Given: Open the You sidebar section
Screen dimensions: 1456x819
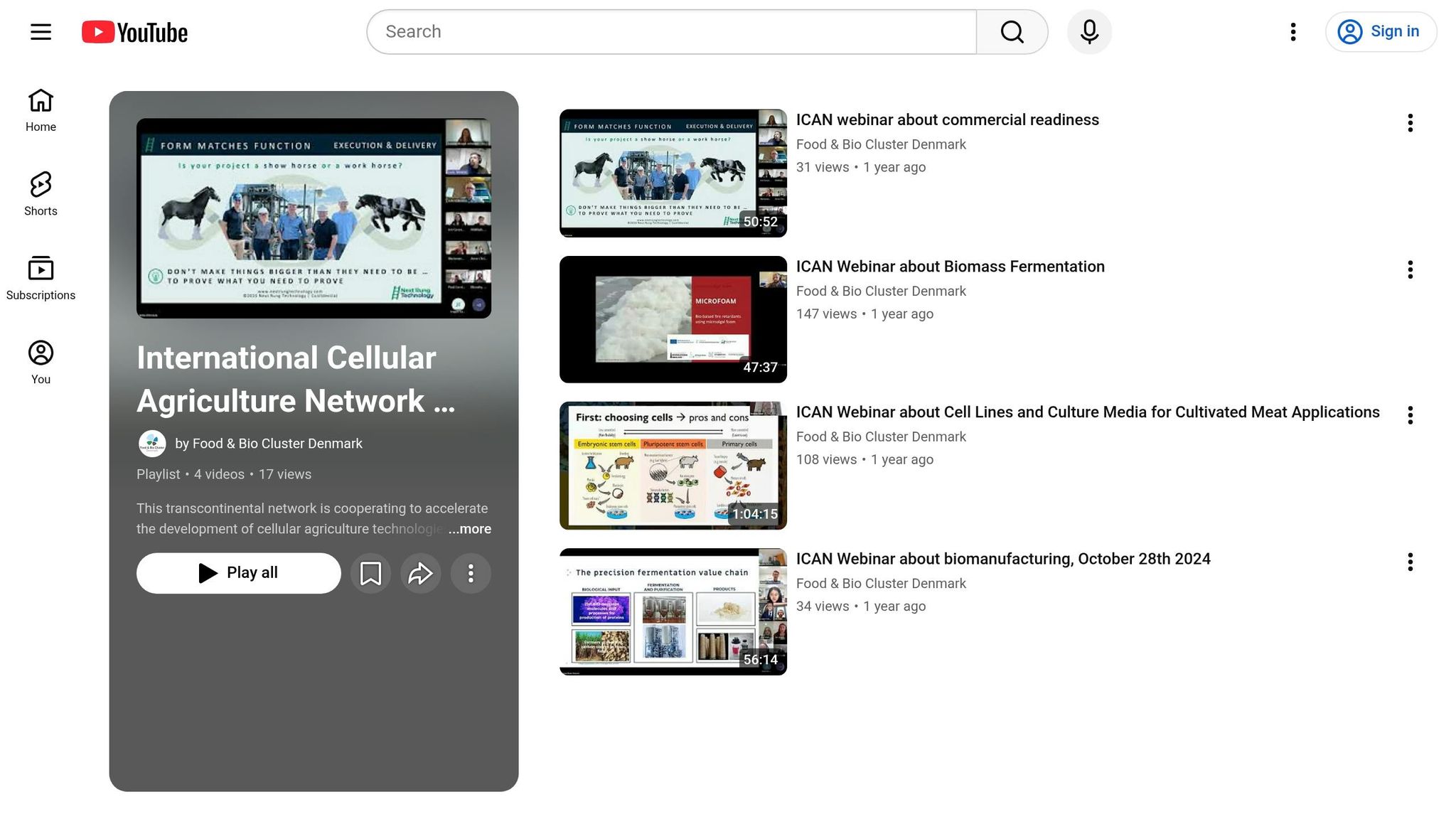Looking at the screenshot, I should pos(41,363).
